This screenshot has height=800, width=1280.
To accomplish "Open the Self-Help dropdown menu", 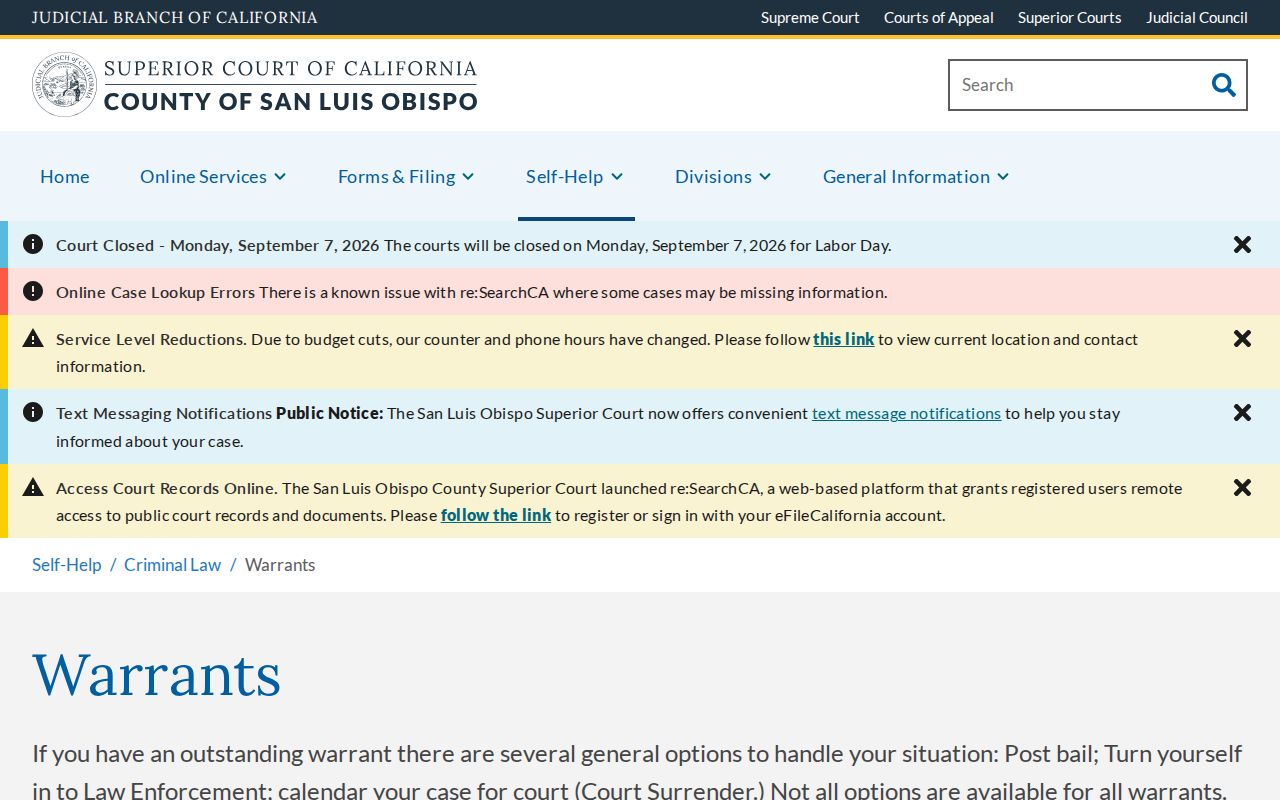I will coord(575,176).
